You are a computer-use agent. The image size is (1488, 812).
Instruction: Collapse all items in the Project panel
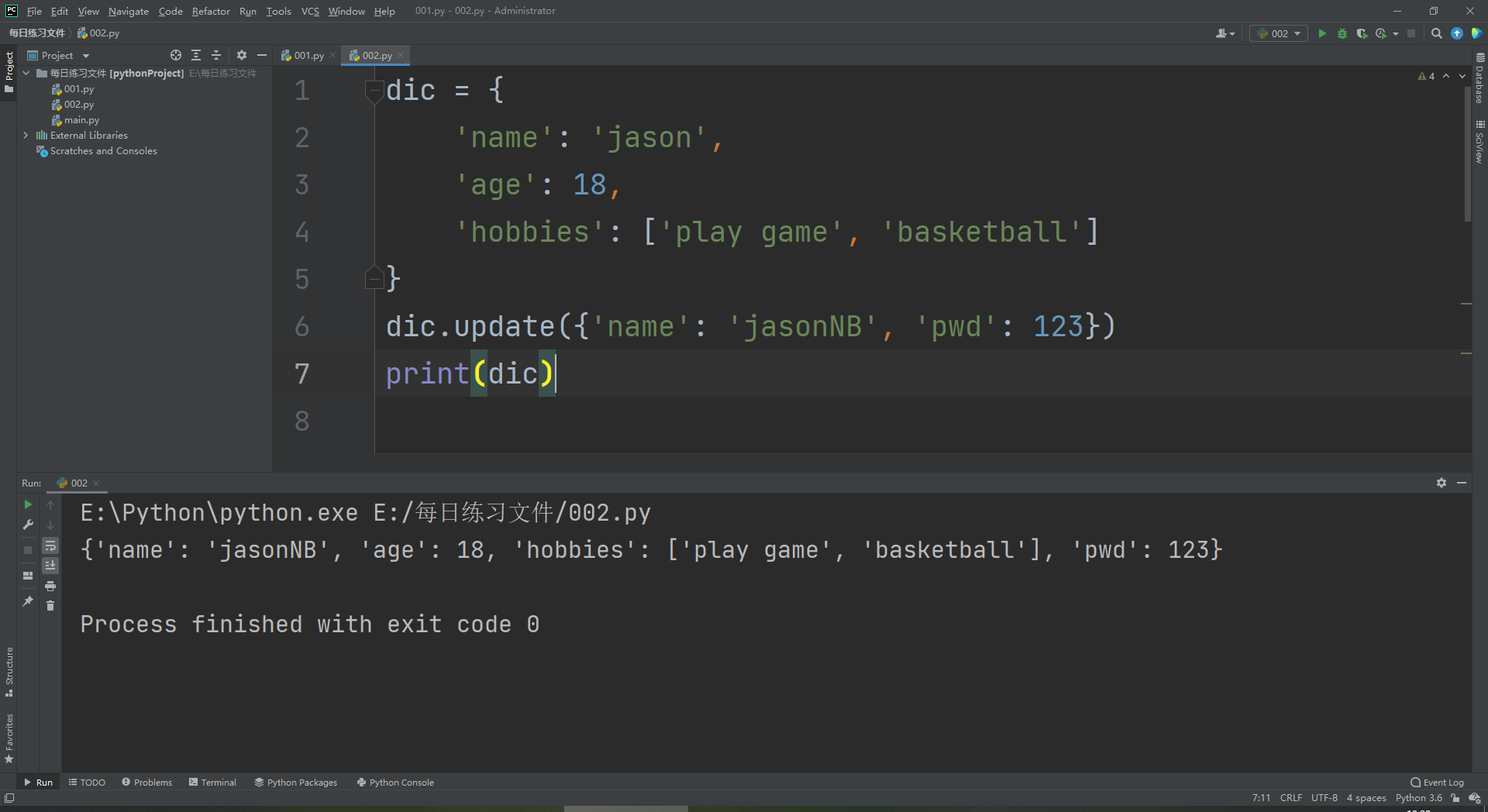[216, 55]
